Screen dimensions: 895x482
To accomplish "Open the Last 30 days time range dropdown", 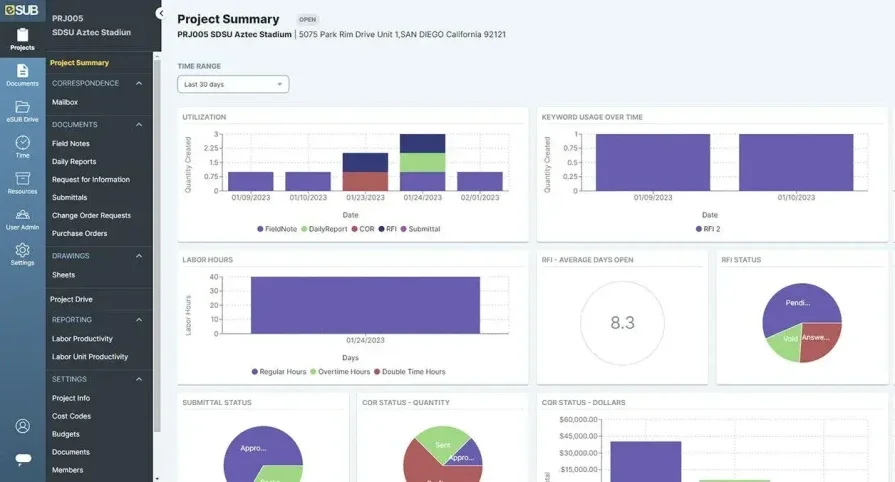I will (233, 85).
